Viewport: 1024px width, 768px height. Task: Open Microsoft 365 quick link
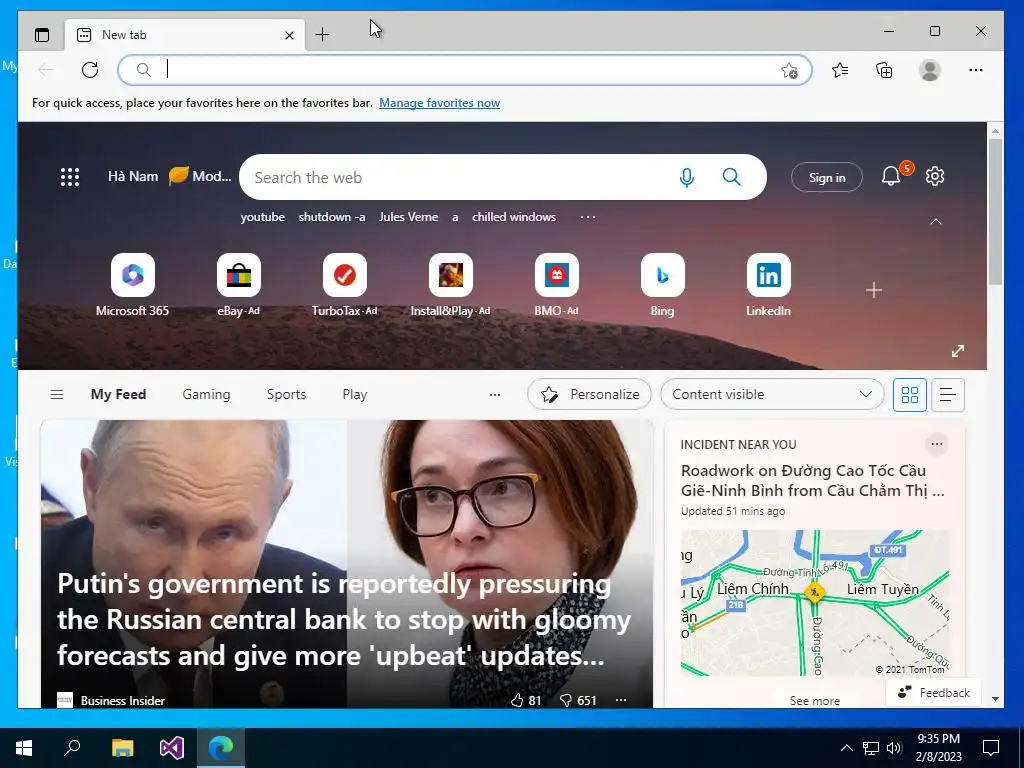[x=133, y=285]
